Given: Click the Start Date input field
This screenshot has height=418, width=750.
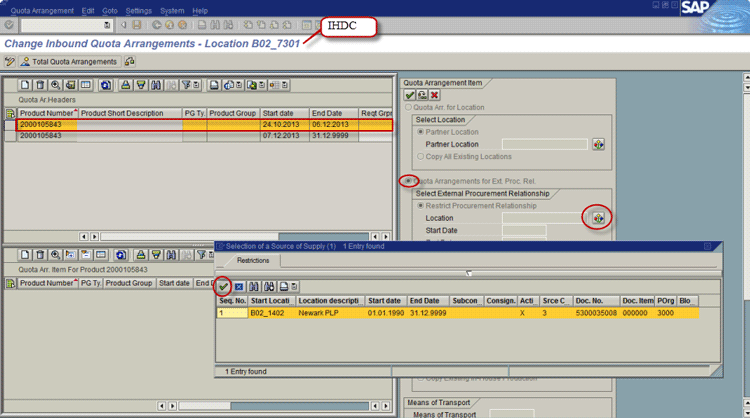Looking at the screenshot, I should tap(524, 231).
